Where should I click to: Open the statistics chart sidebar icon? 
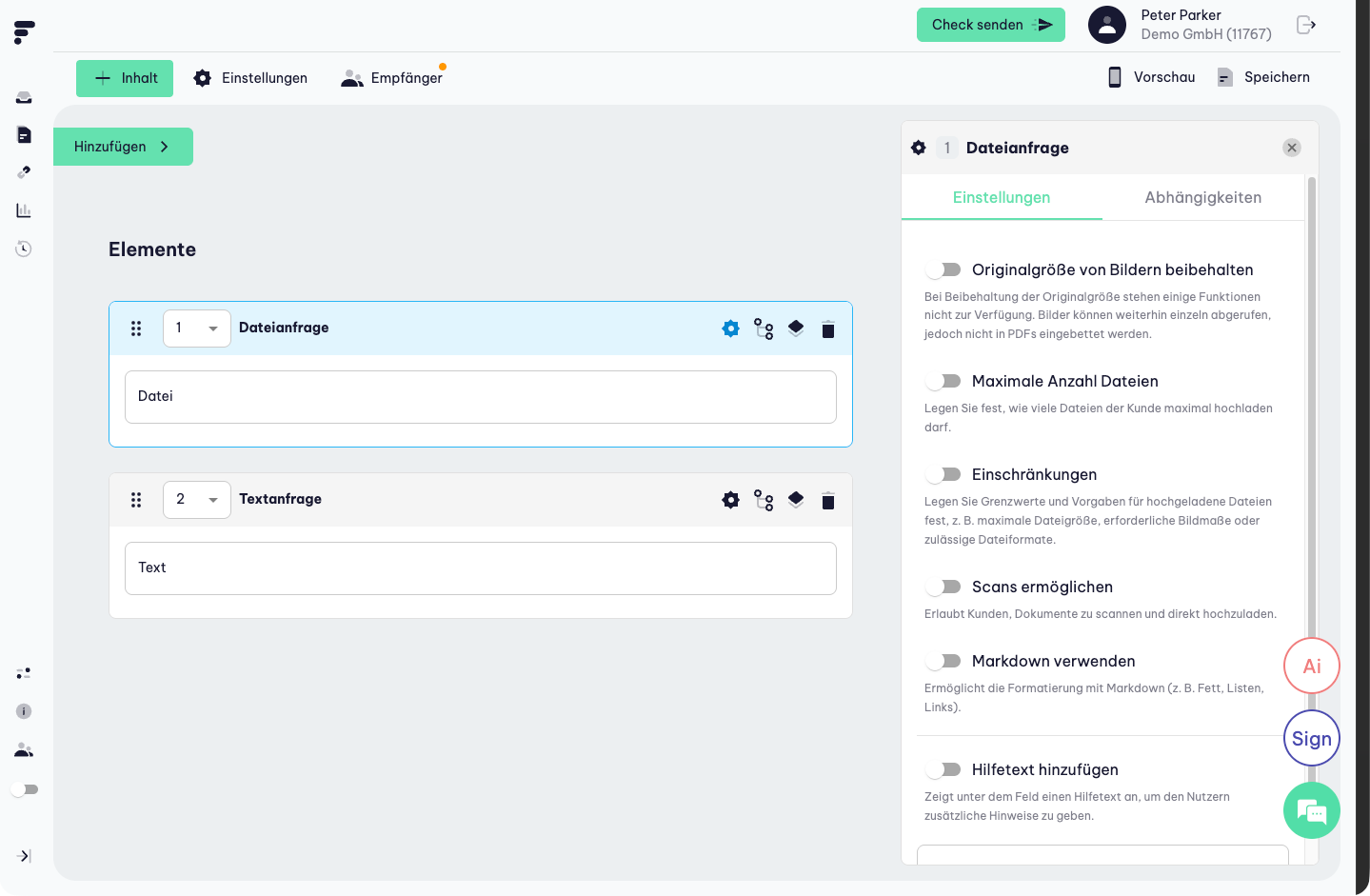[24, 210]
